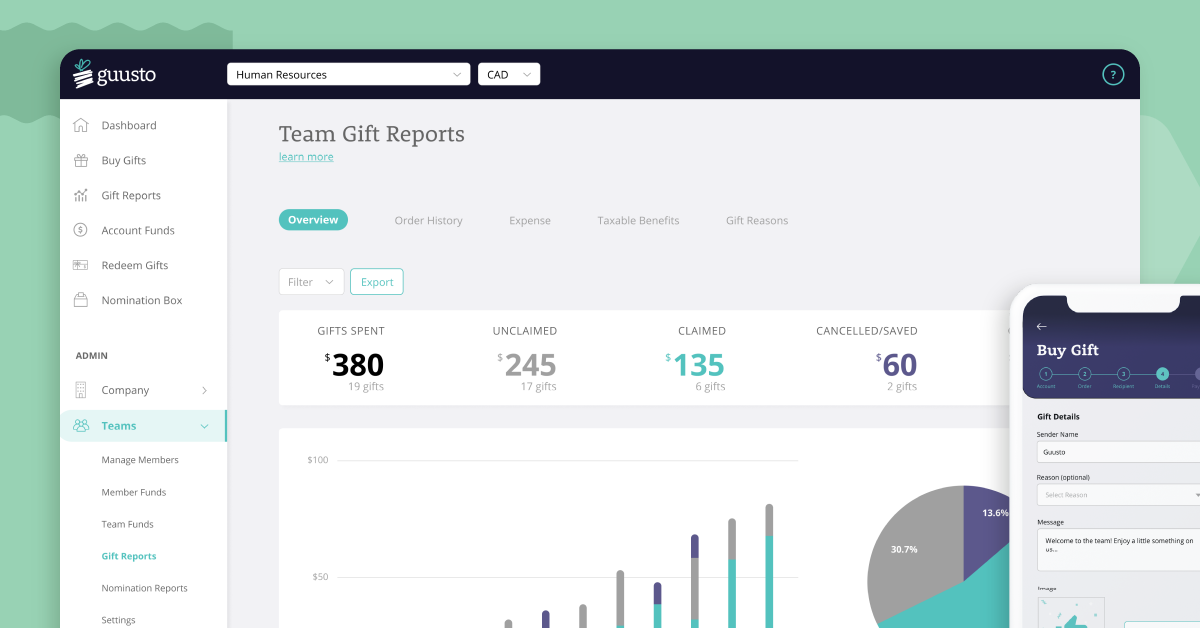Click the $245 Unclaimed value
The height and width of the screenshot is (628, 1200).
527,365
